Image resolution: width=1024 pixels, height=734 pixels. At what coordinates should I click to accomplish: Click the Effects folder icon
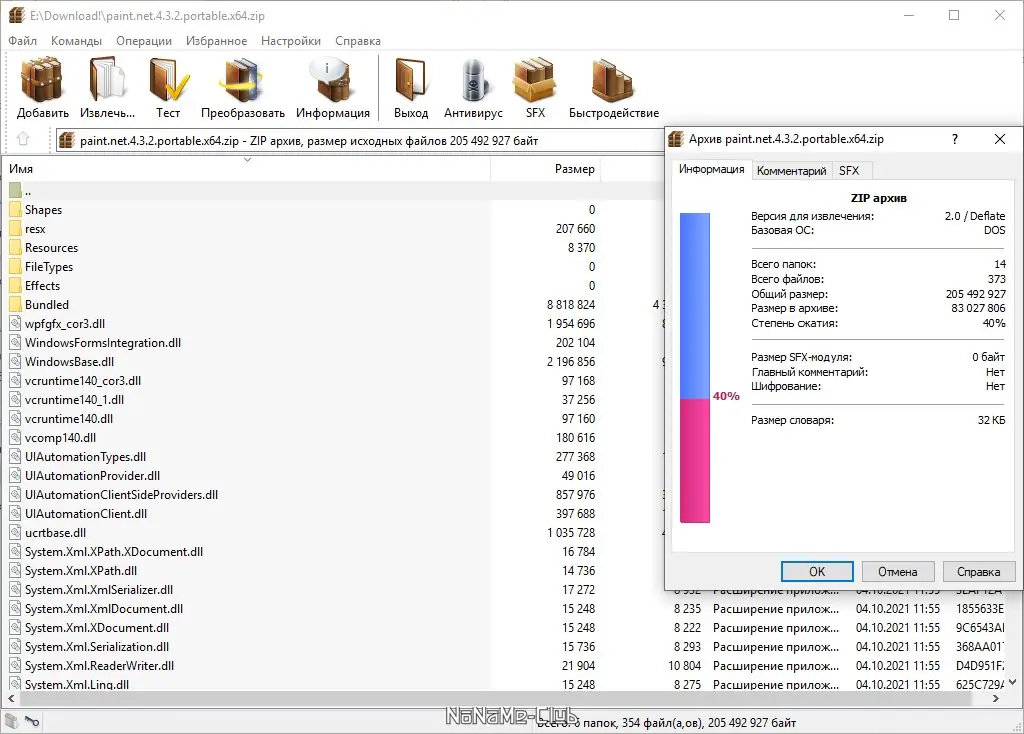pyautogui.click(x=16, y=285)
